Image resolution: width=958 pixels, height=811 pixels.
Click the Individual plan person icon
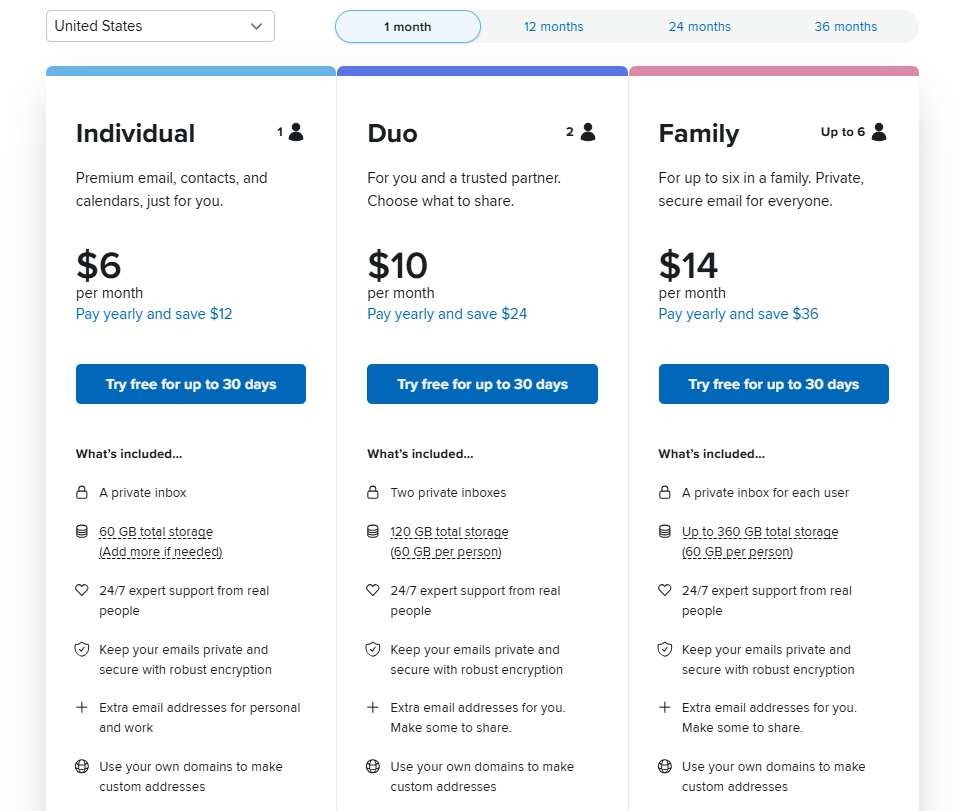tap(296, 132)
